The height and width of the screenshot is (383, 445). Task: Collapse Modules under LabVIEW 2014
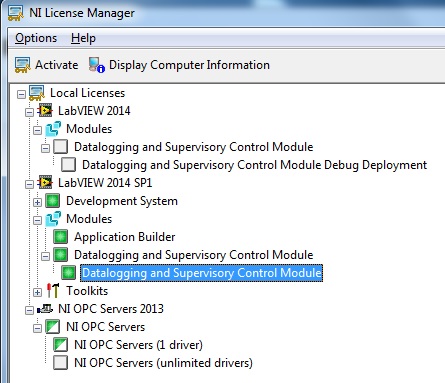37,130
